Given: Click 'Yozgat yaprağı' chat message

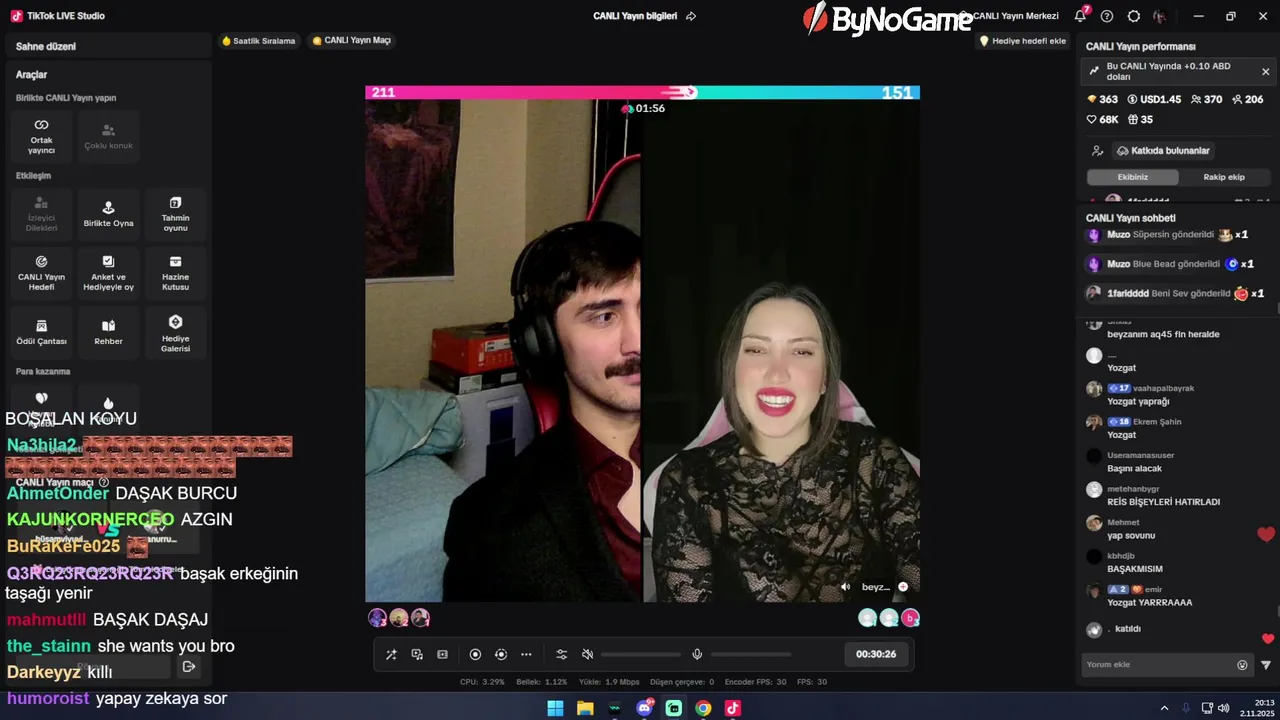Looking at the screenshot, I should pyautogui.click(x=1138, y=401).
